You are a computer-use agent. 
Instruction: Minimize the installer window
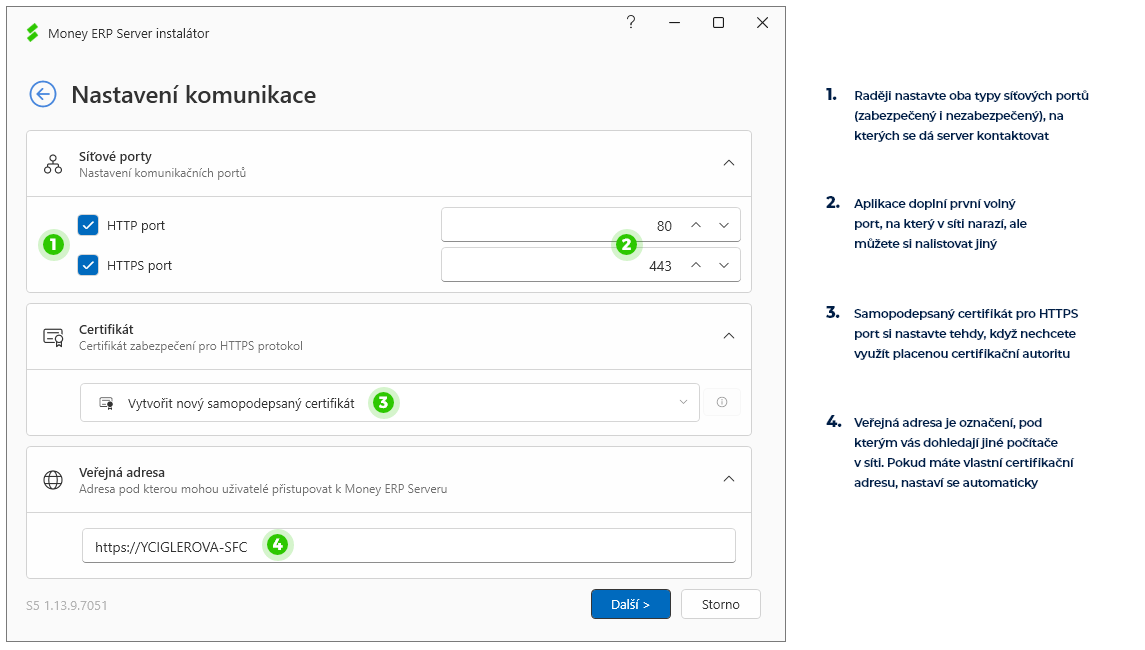(x=675, y=23)
